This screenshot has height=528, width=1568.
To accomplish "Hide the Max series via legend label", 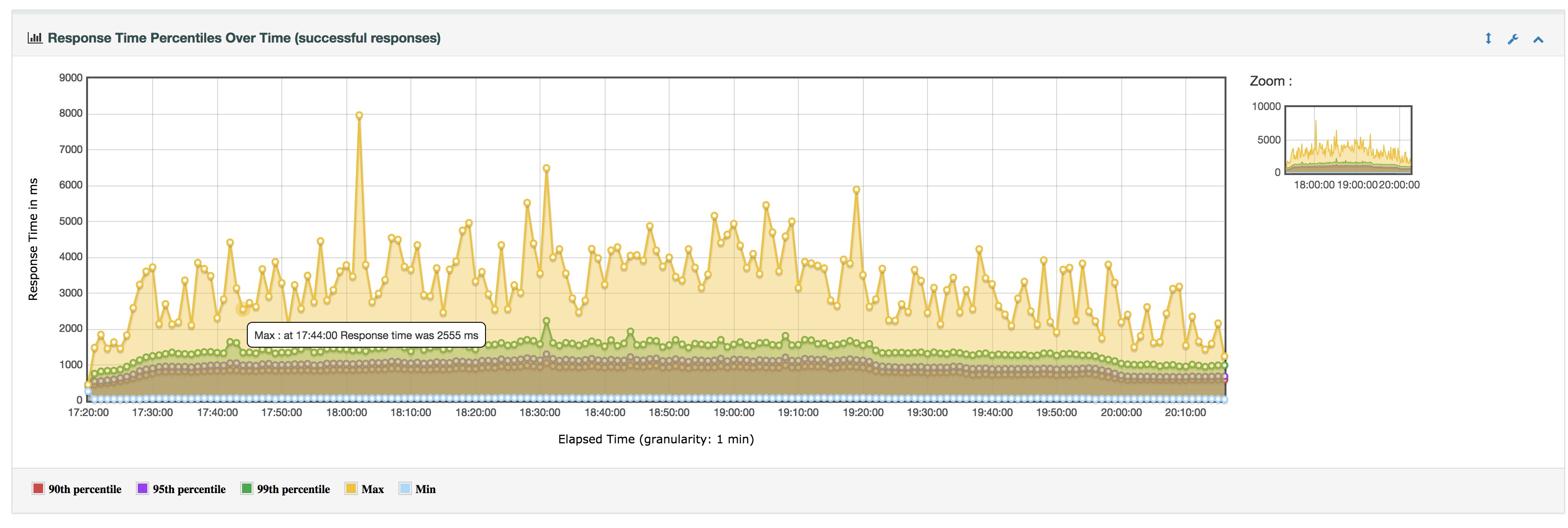I will [x=372, y=489].
